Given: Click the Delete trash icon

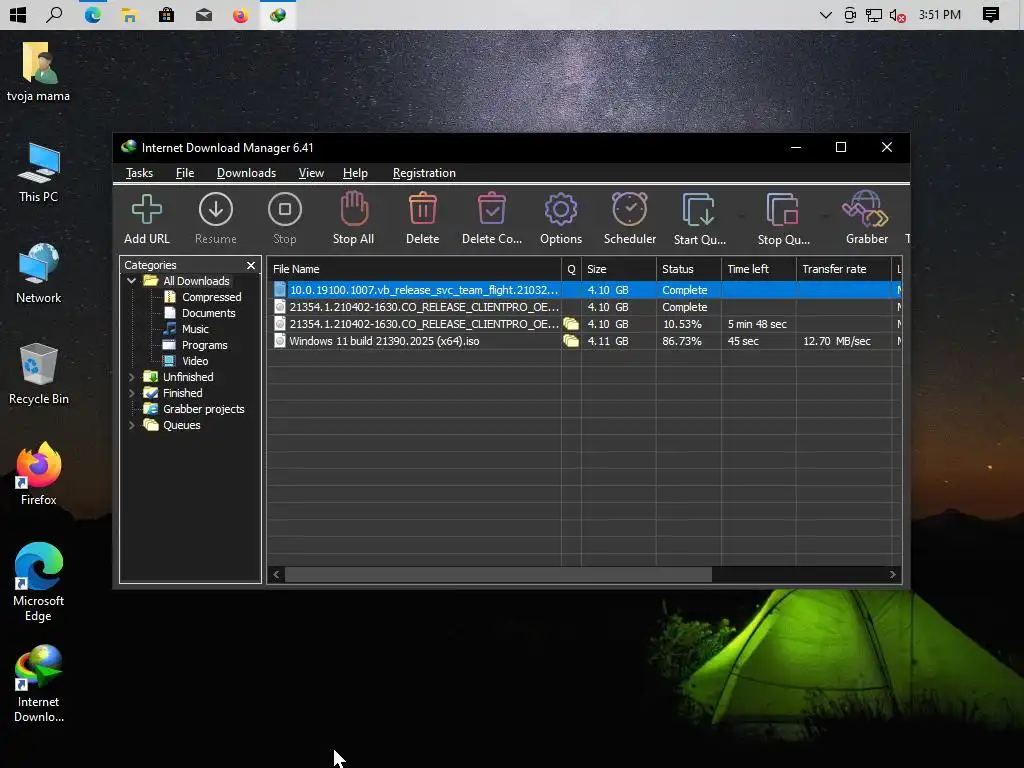Looking at the screenshot, I should [x=423, y=209].
